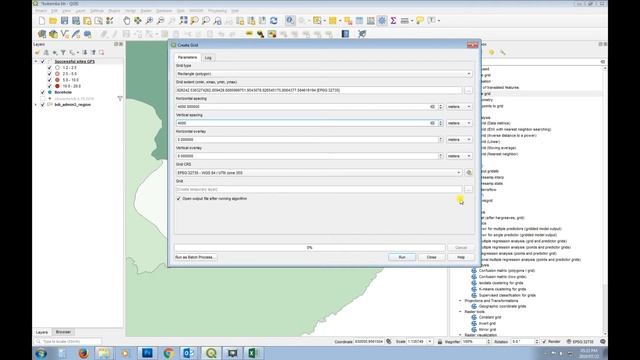The height and width of the screenshot is (360, 640).
Task: Click the Grid output browse (...) button
Action: pyautogui.click(x=468, y=189)
